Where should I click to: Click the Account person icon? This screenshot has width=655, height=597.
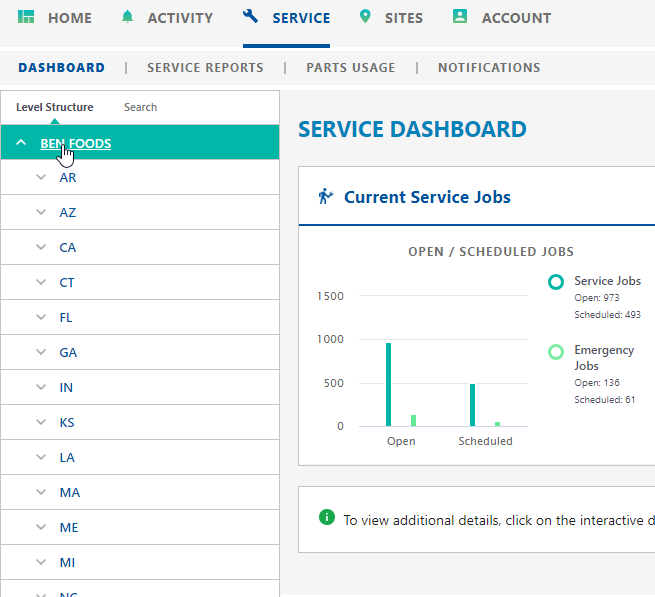click(x=460, y=17)
